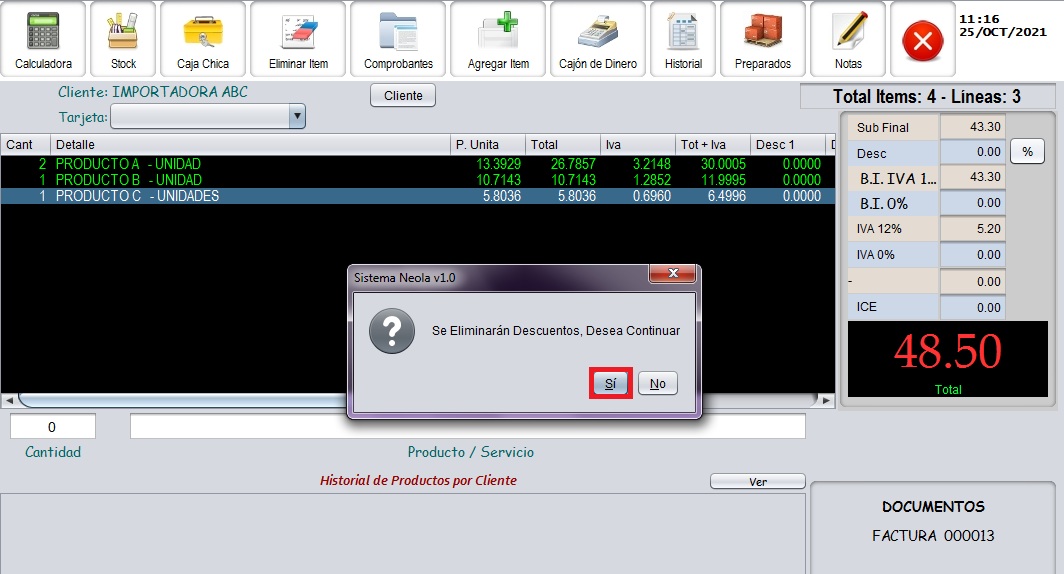Click the Ver history button
The height and width of the screenshot is (574, 1064).
757,482
